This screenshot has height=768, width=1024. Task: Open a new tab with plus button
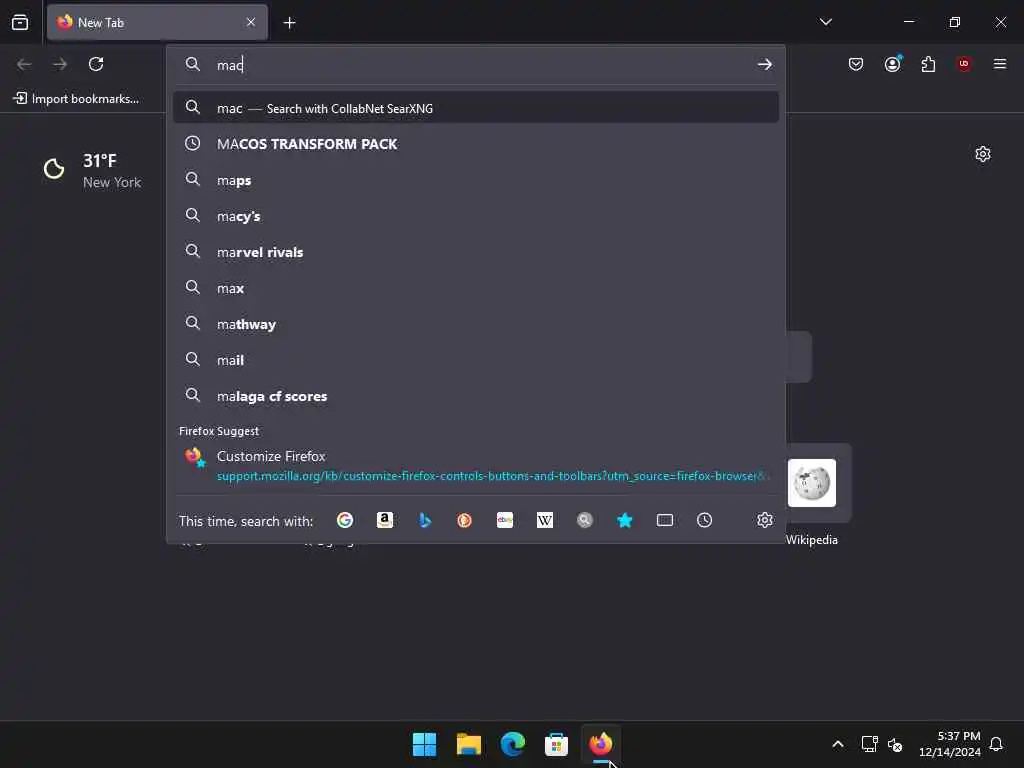[289, 23]
